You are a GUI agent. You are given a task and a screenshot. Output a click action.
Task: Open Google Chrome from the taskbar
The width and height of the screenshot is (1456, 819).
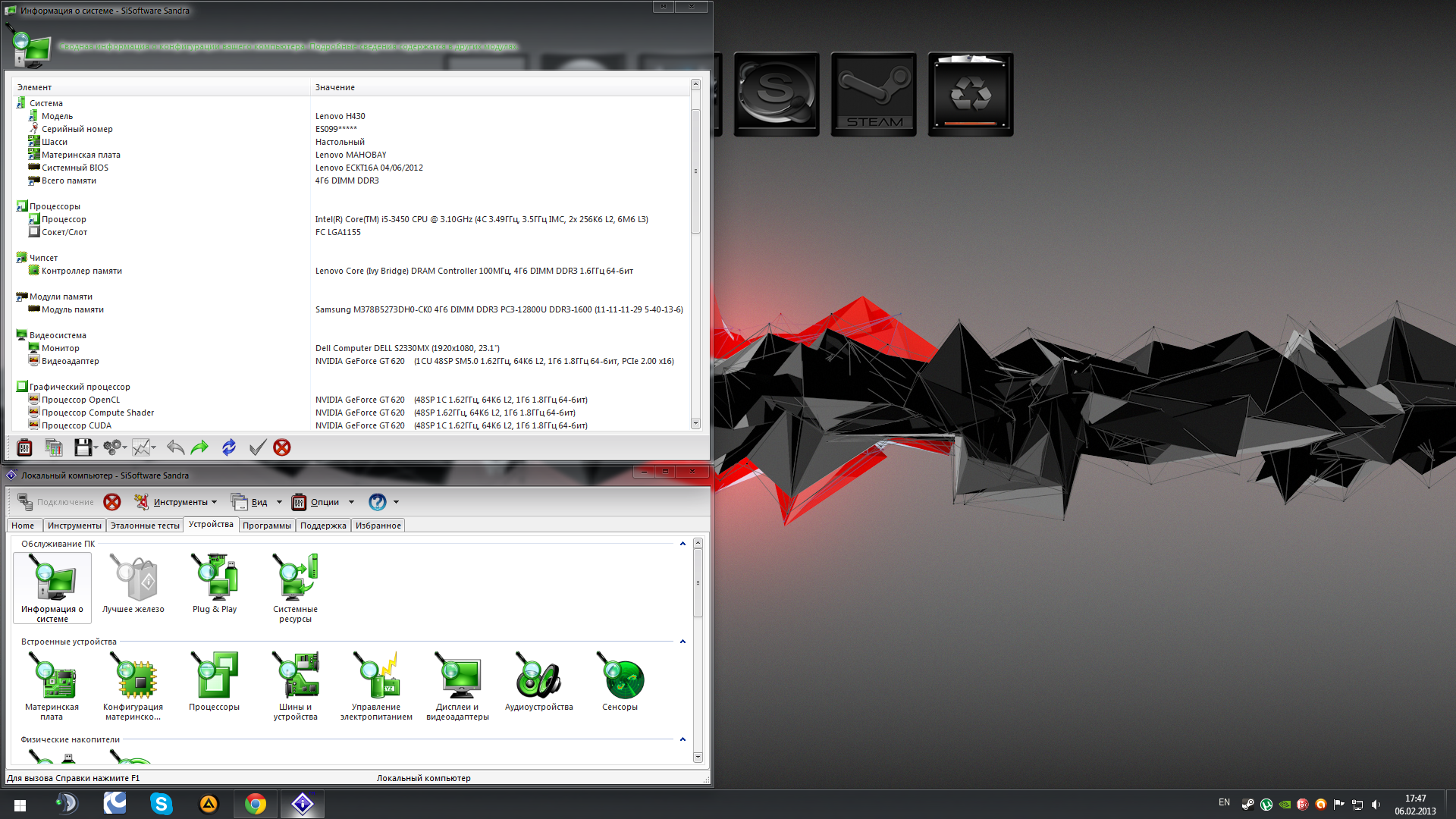click(x=256, y=804)
